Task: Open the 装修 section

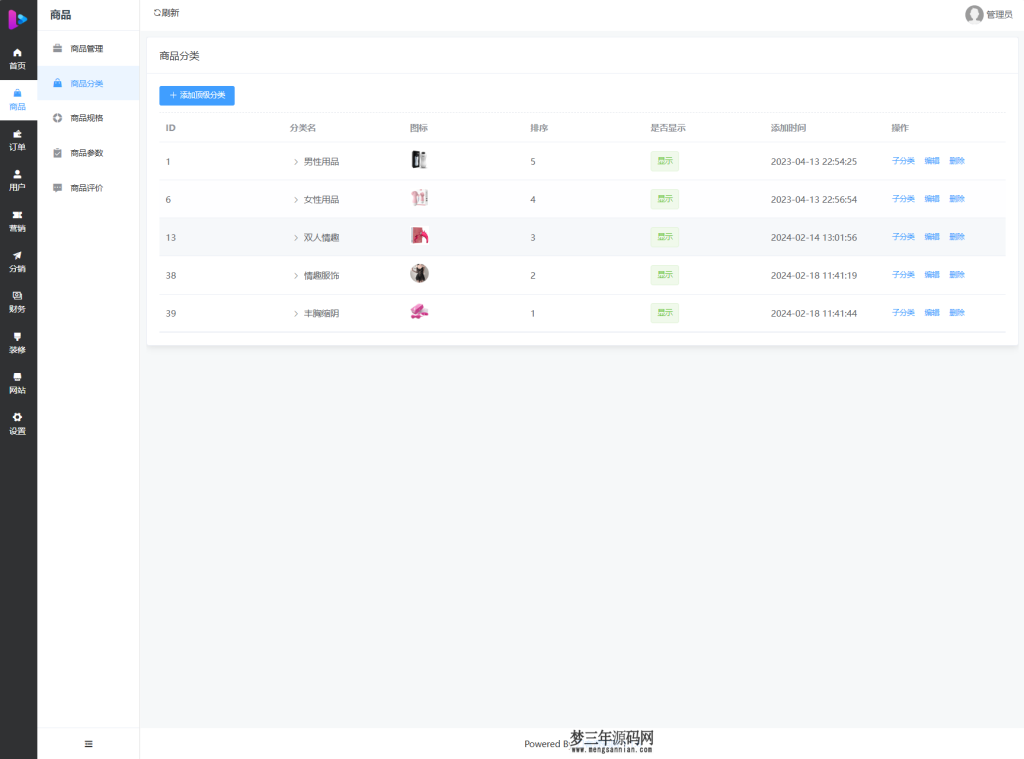Action: 18,343
